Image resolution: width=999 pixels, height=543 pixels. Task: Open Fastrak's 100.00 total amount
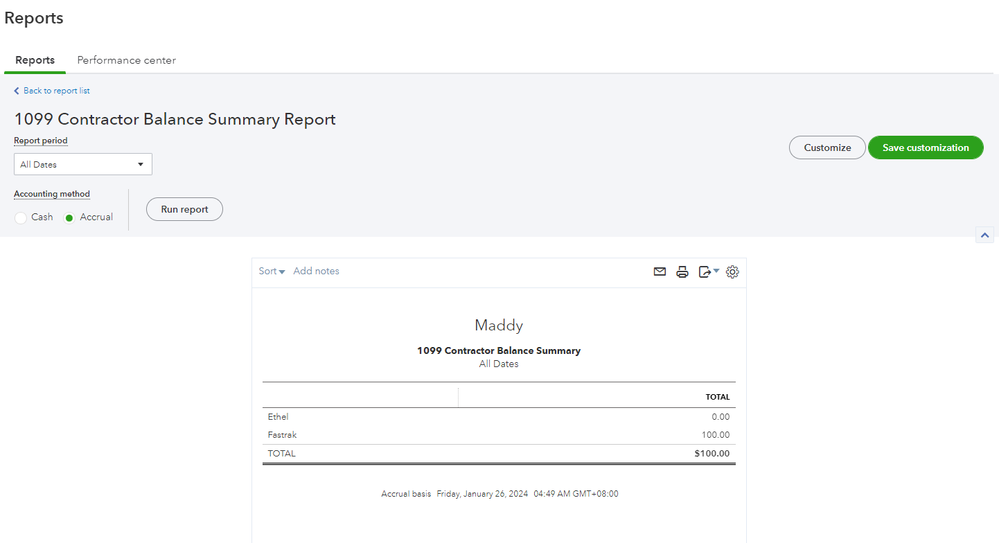point(715,435)
